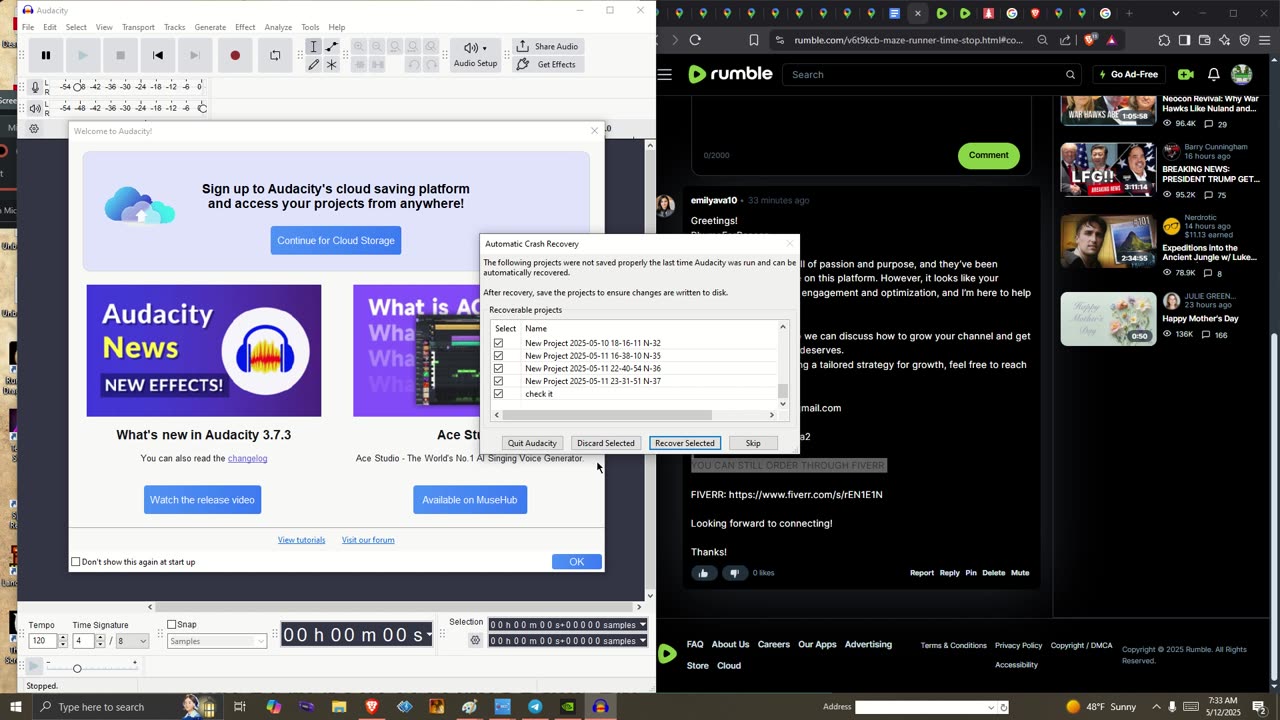Screen dimensions: 1280x720
Task: Open the Visit our forum link
Action: 368,540
